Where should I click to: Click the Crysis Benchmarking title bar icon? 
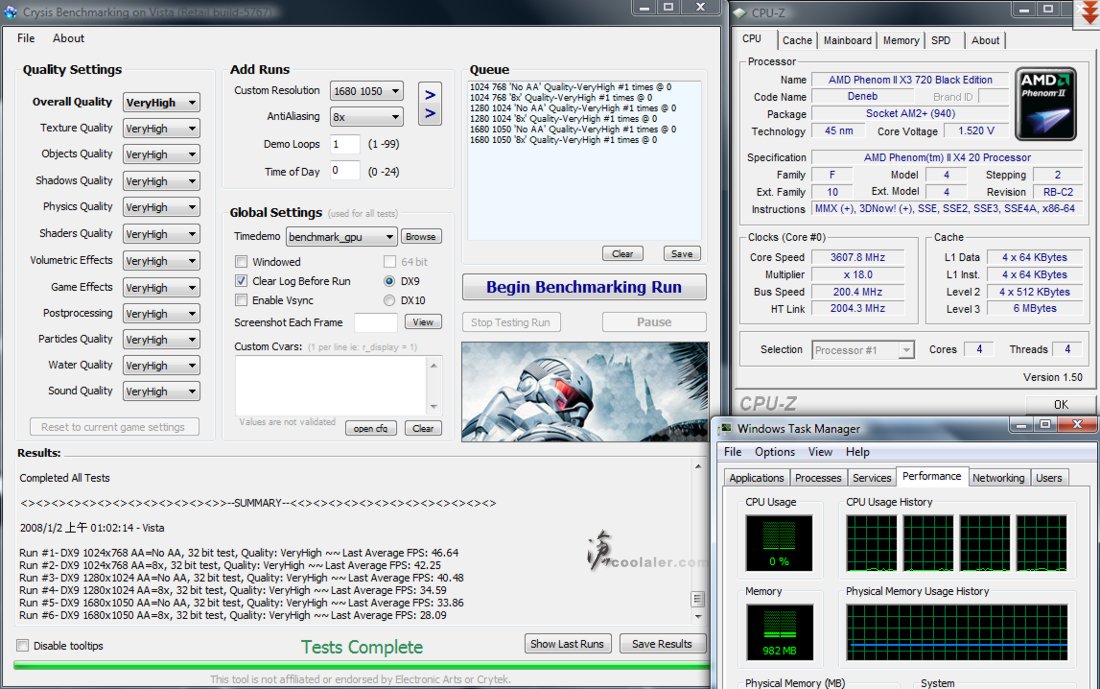tap(11, 12)
